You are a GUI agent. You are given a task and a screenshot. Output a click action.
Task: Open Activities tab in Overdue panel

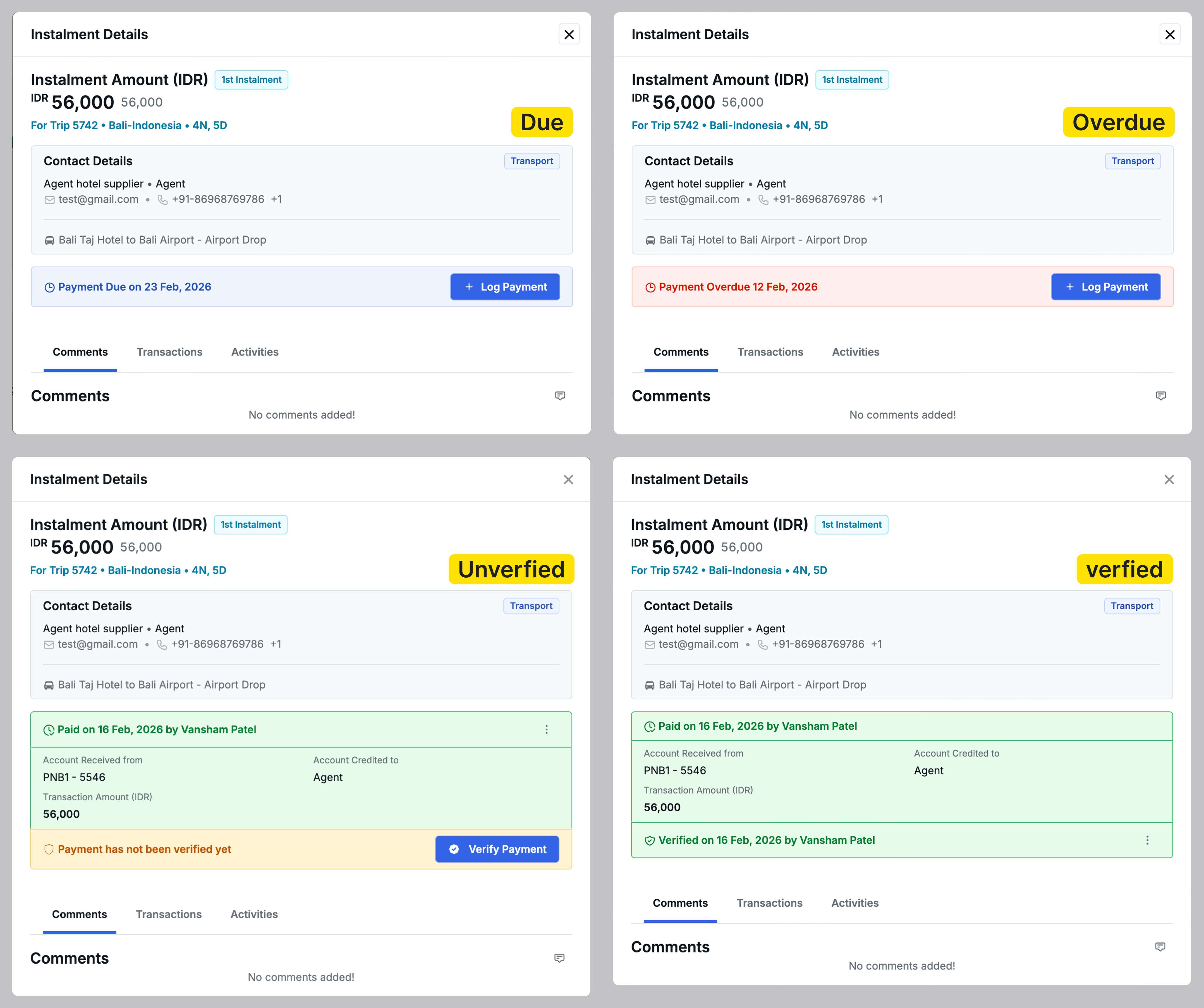pyautogui.click(x=855, y=352)
